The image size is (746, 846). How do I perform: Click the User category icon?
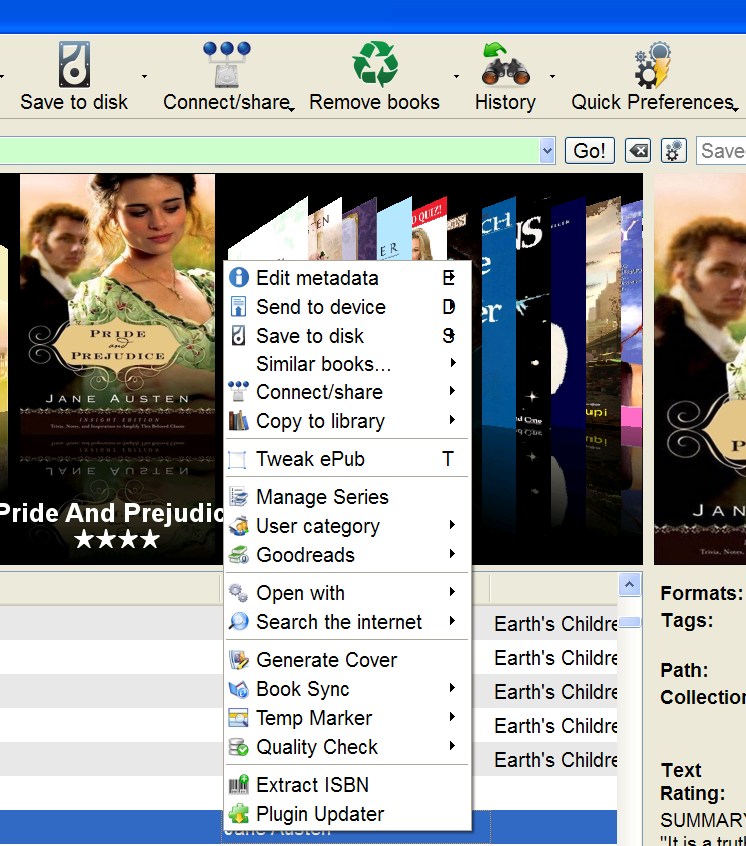coord(238,526)
